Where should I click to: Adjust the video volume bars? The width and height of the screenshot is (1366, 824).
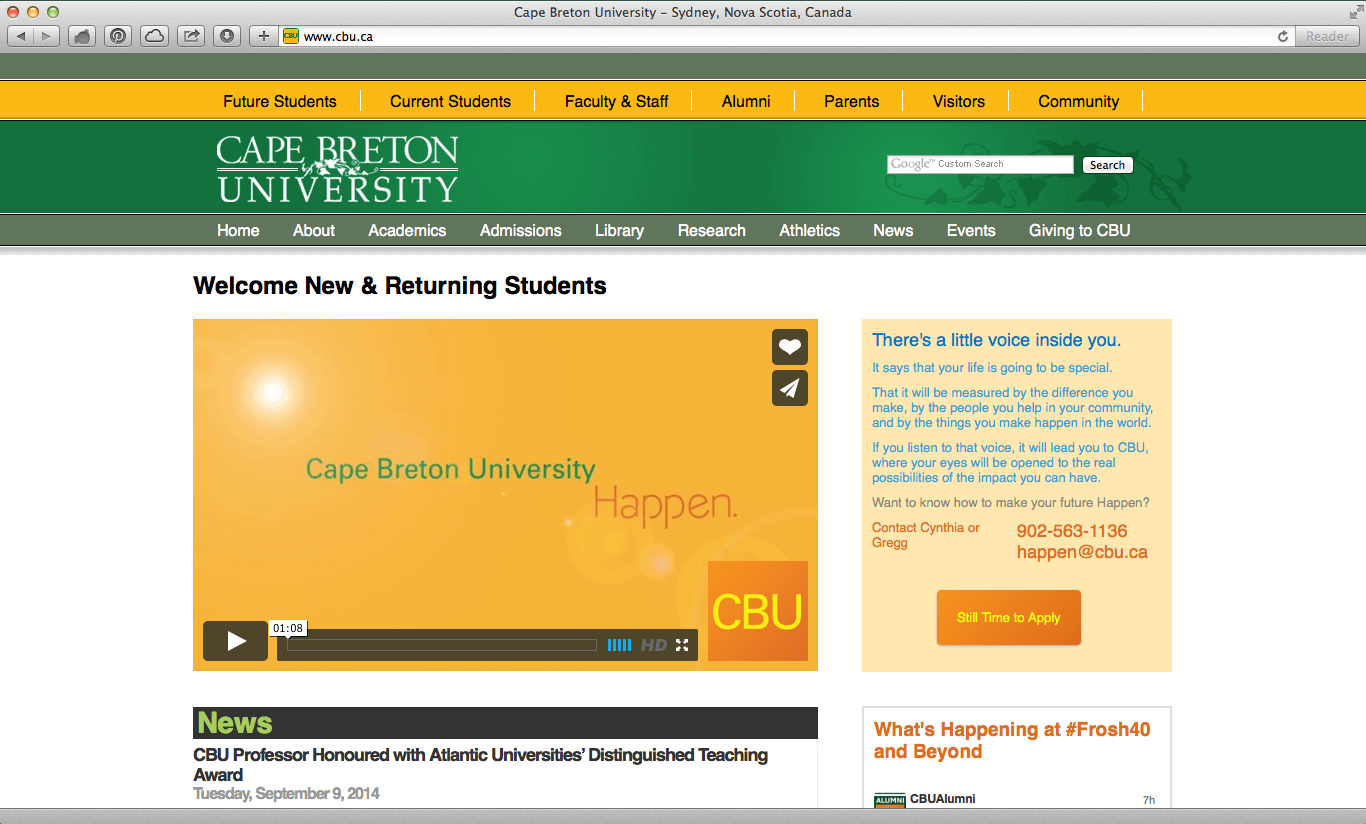[619, 645]
